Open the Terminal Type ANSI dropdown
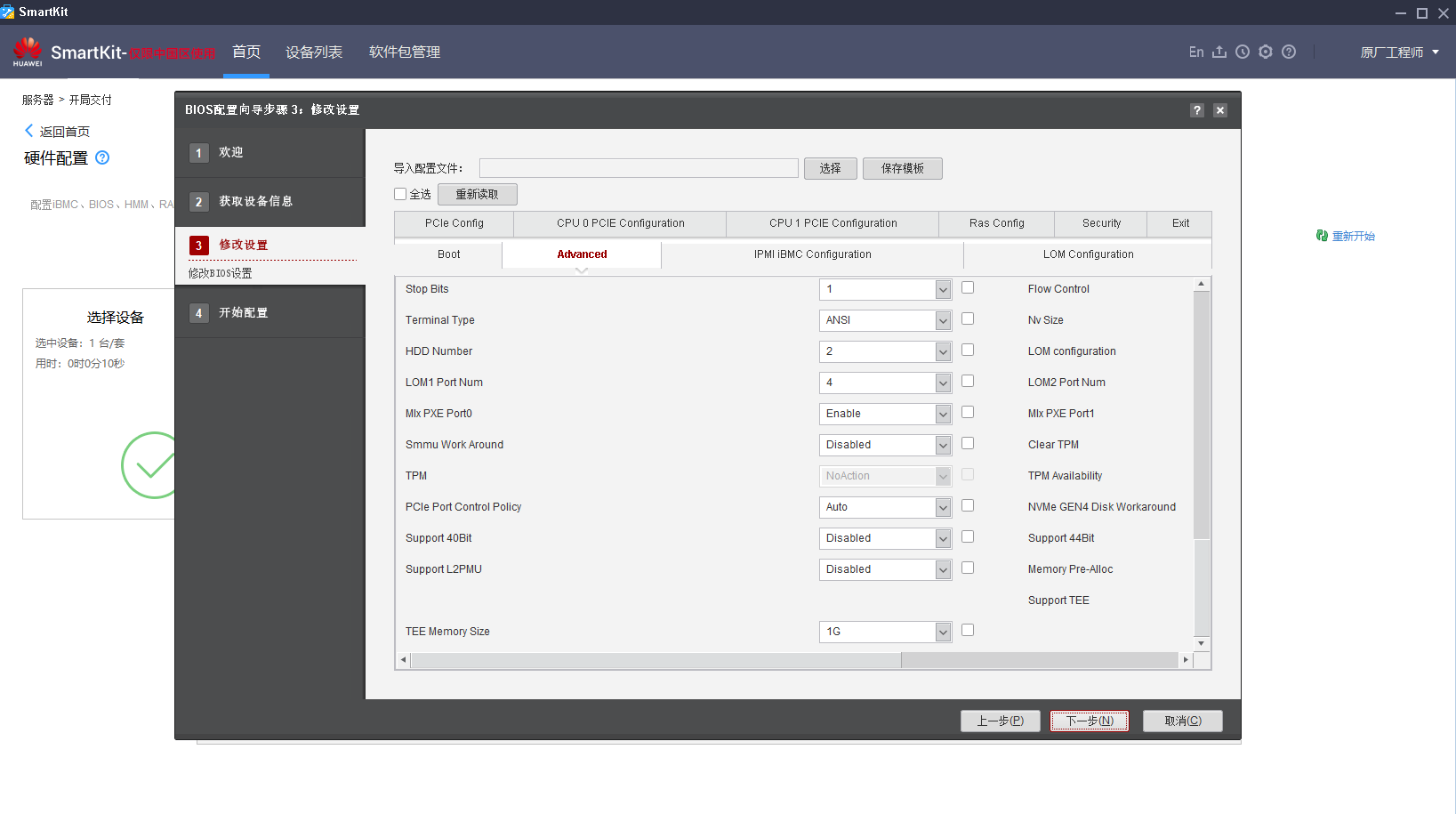1456x814 pixels. (x=885, y=320)
